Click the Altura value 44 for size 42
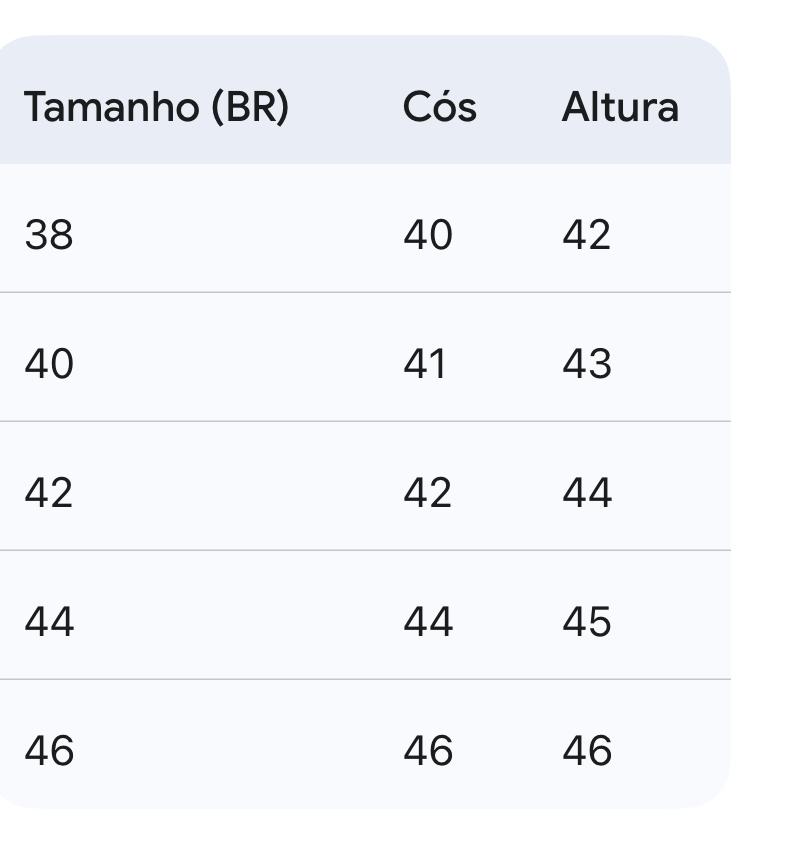The width and height of the screenshot is (798, 857). [x=586, y=493]
